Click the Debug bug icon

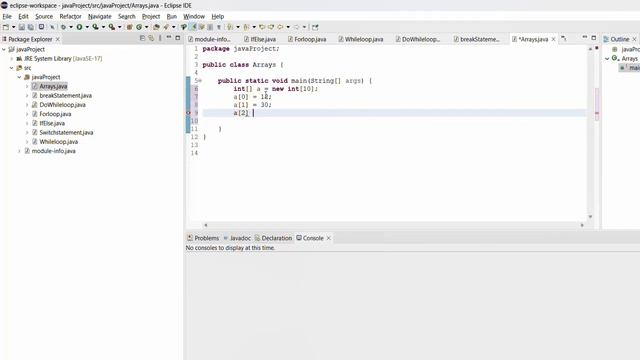(x=63, y=27)
